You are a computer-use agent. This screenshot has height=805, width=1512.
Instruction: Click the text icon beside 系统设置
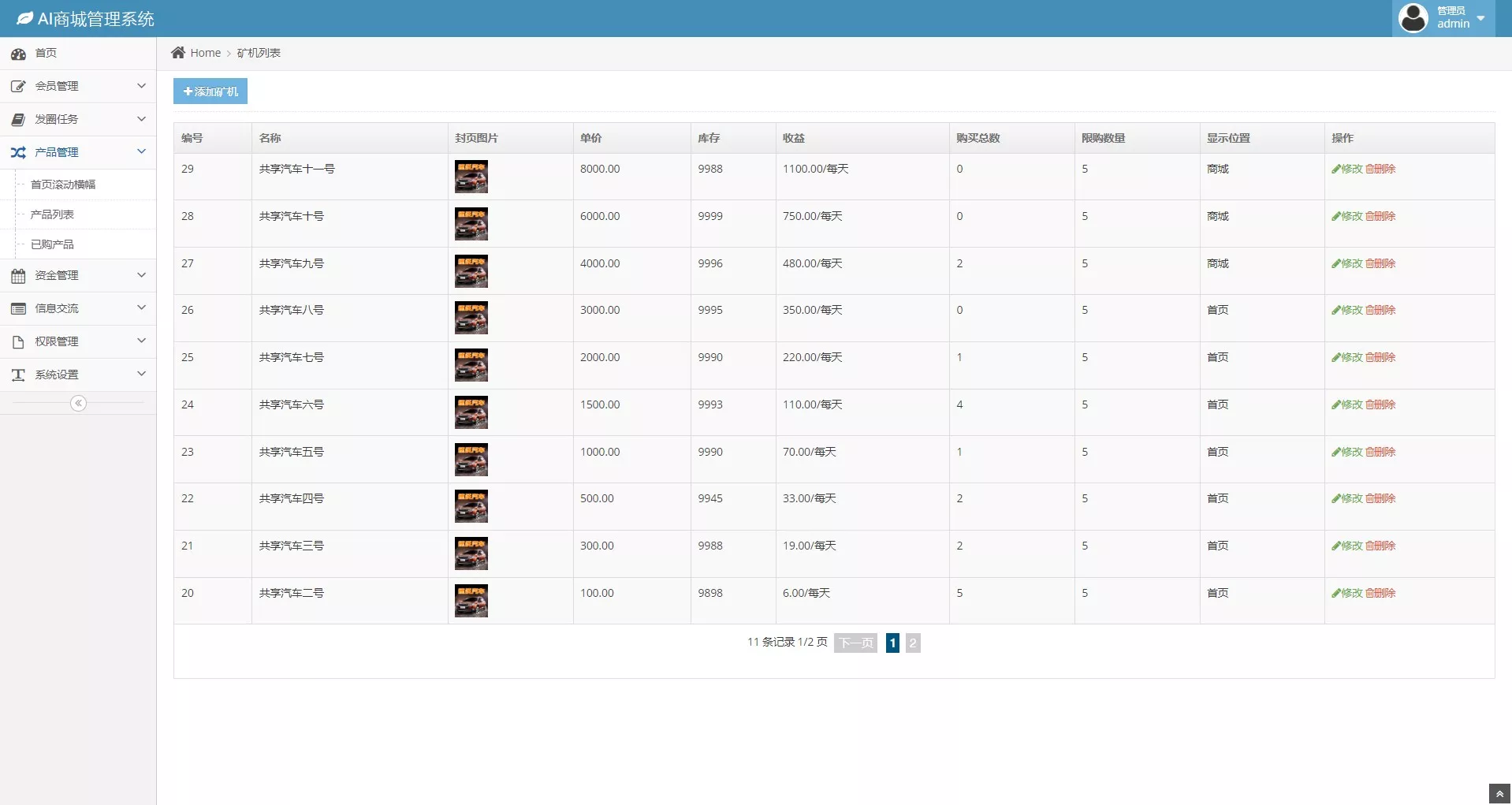[x=18, y=375]
